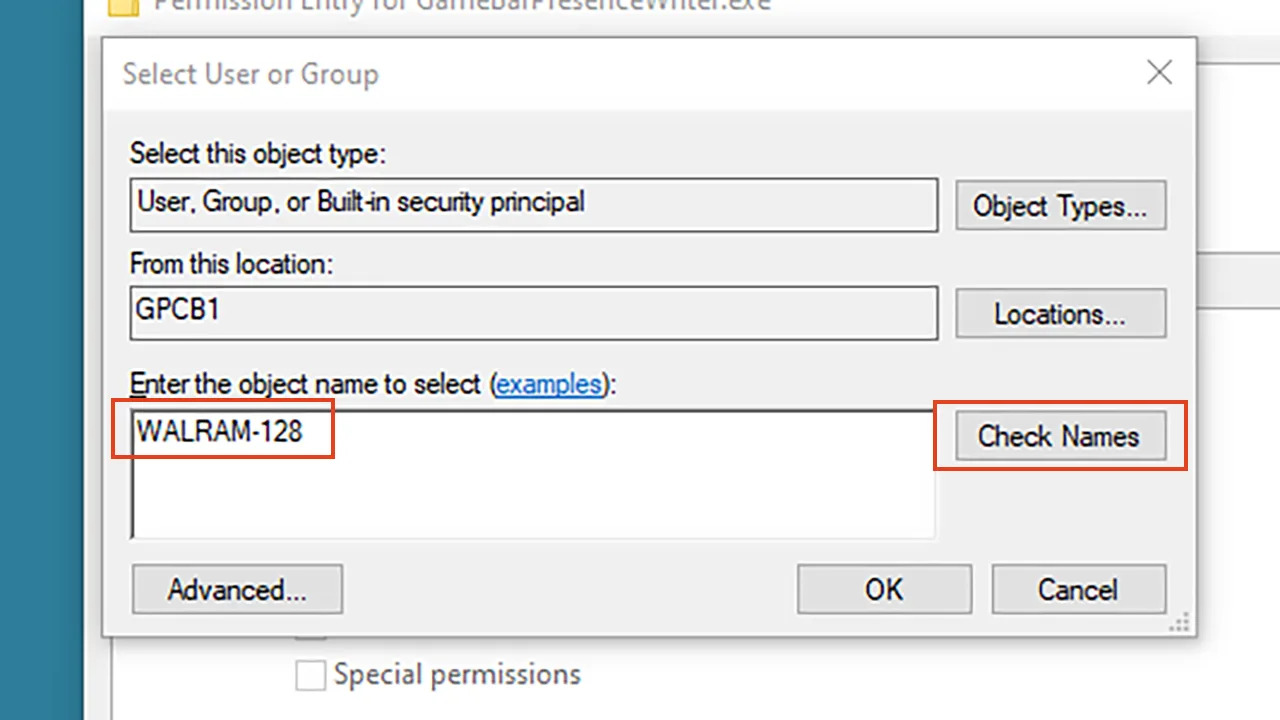Open the Locations browser
This screenshot has height=720, width=1280.
pyautogui.click(x=1060, y=314)
